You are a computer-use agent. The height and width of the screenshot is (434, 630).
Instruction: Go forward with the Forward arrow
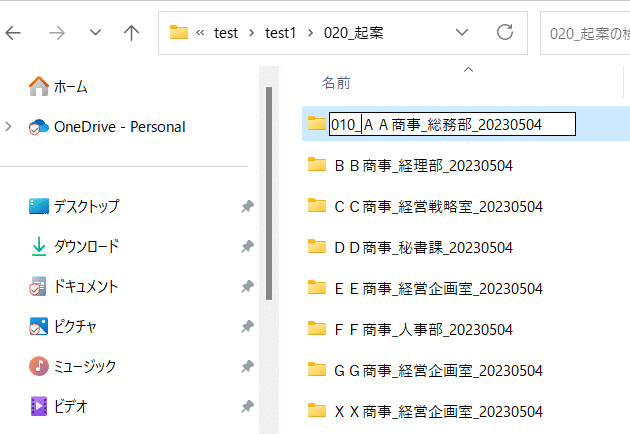coord(57,33)
